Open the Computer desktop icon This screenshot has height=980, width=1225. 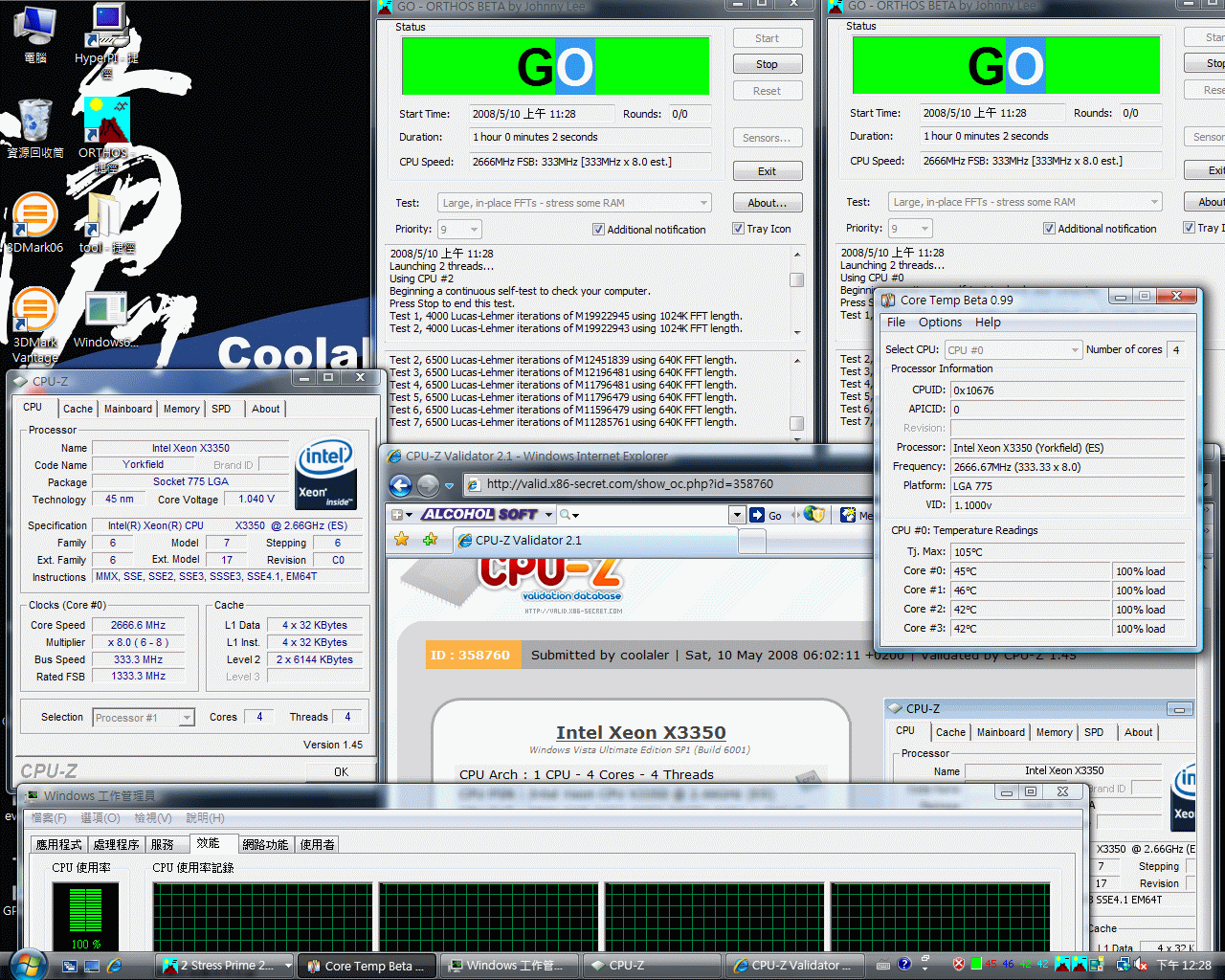pos(35,33)
